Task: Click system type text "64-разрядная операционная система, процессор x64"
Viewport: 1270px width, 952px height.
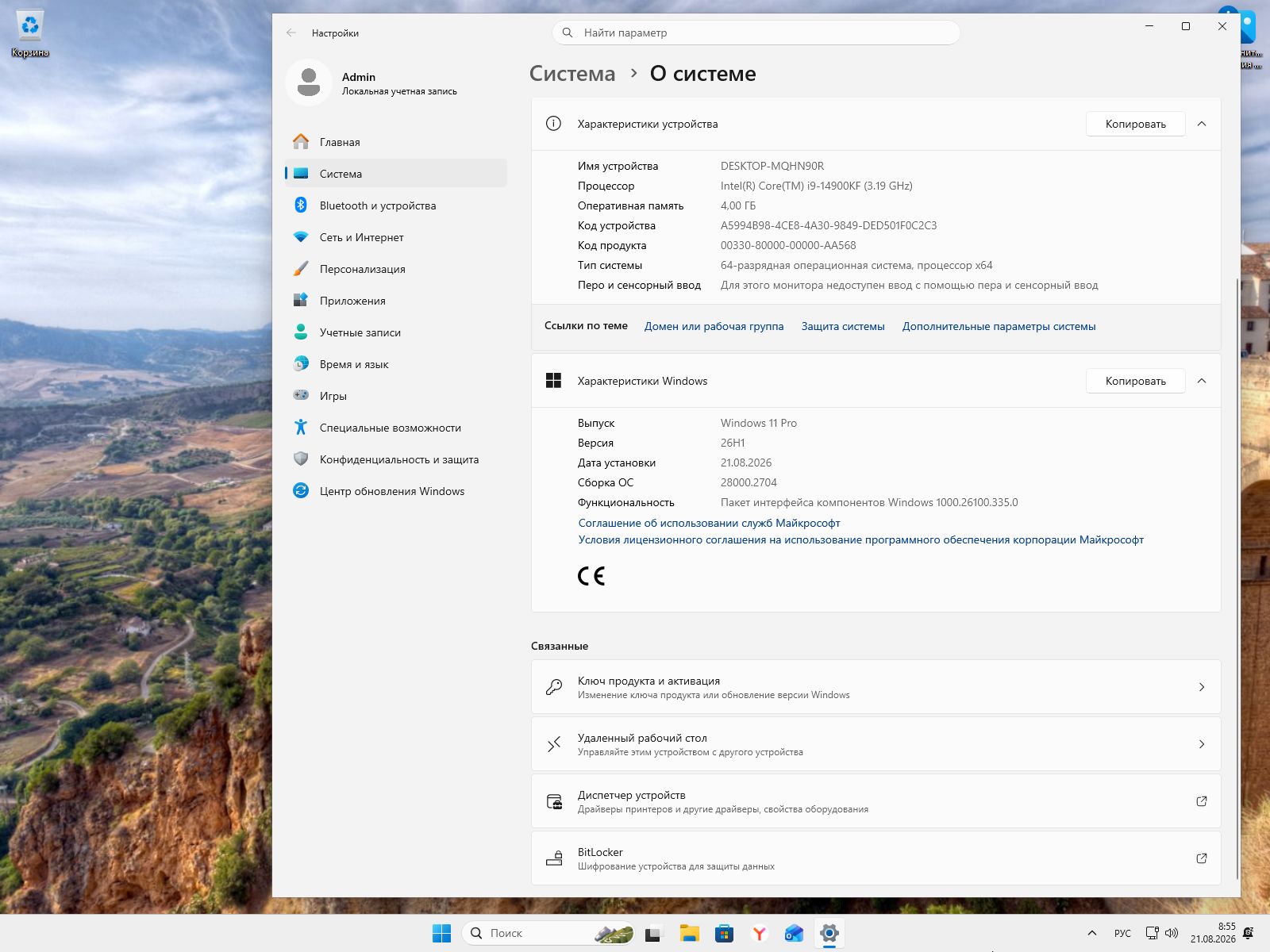Action: tap(856, 265)
